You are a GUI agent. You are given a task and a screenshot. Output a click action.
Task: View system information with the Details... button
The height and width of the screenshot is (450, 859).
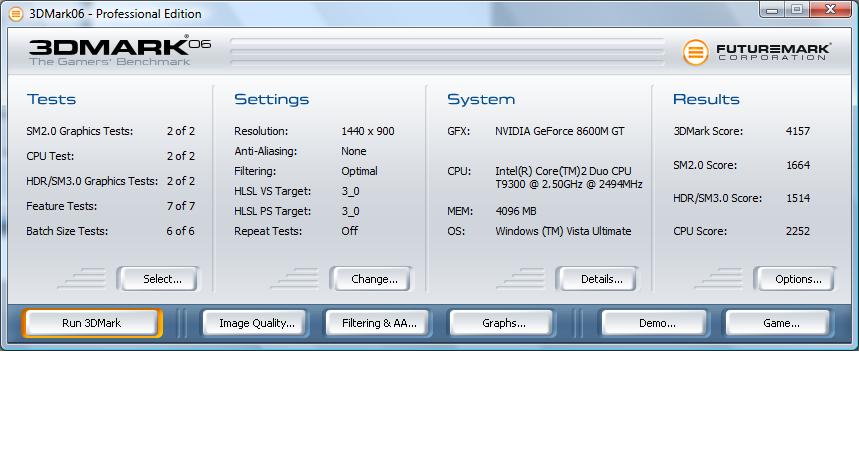(597, 279)
